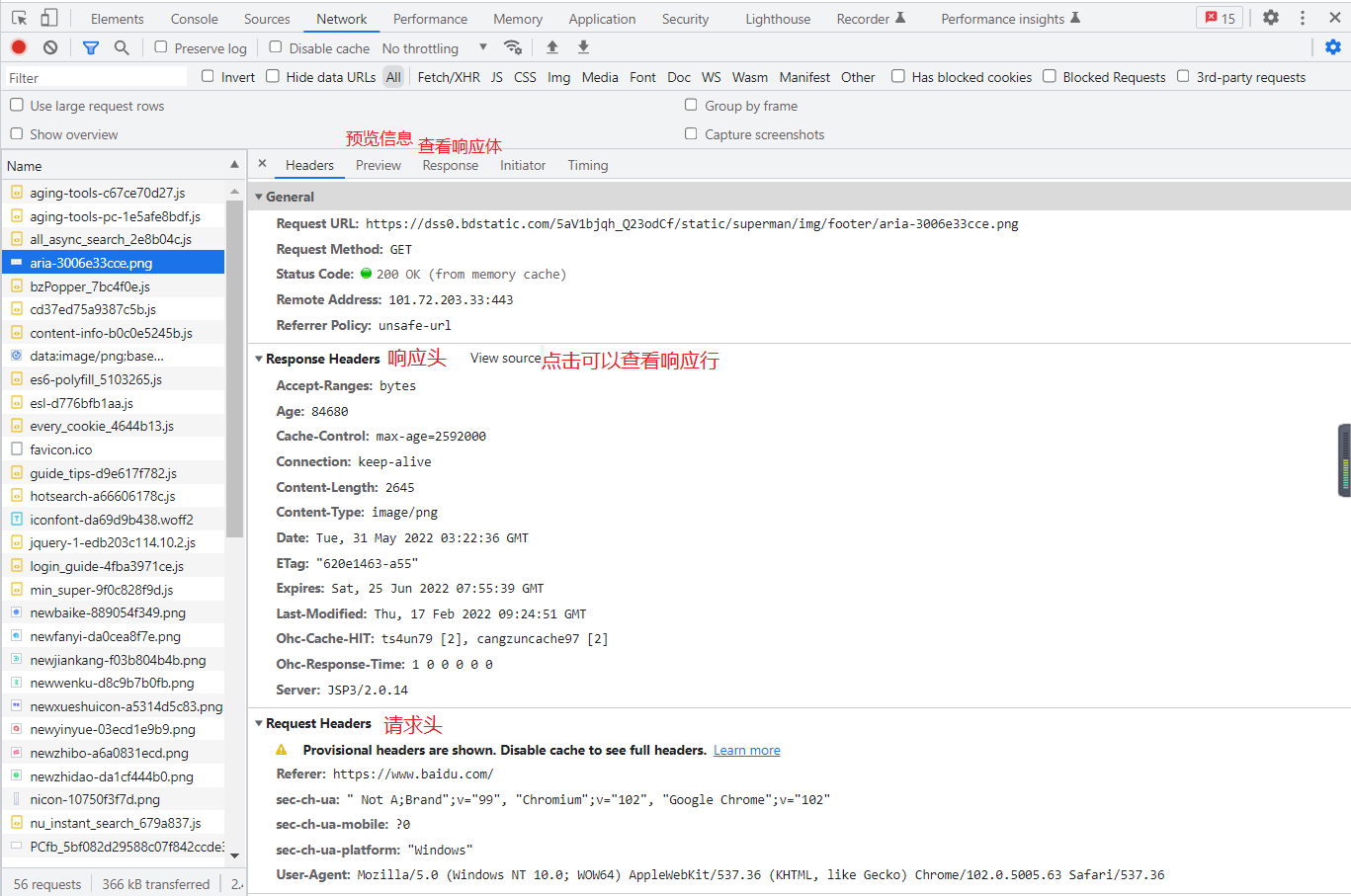
Task: Open the Console panel tab
Action: point(194,19)
